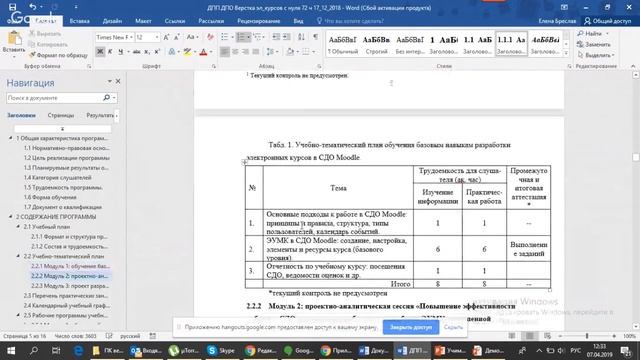Screen dimensions: 640x360
Task: Align text right
Action: [245, 52]
